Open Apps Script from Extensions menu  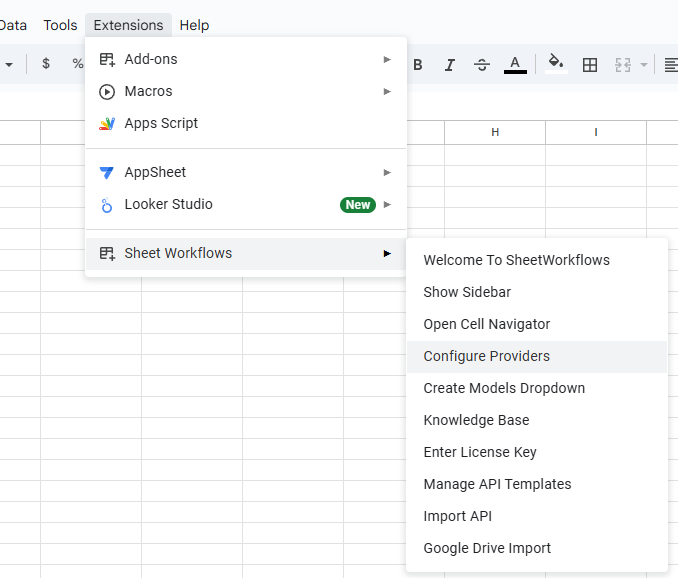tap(161, 123)
